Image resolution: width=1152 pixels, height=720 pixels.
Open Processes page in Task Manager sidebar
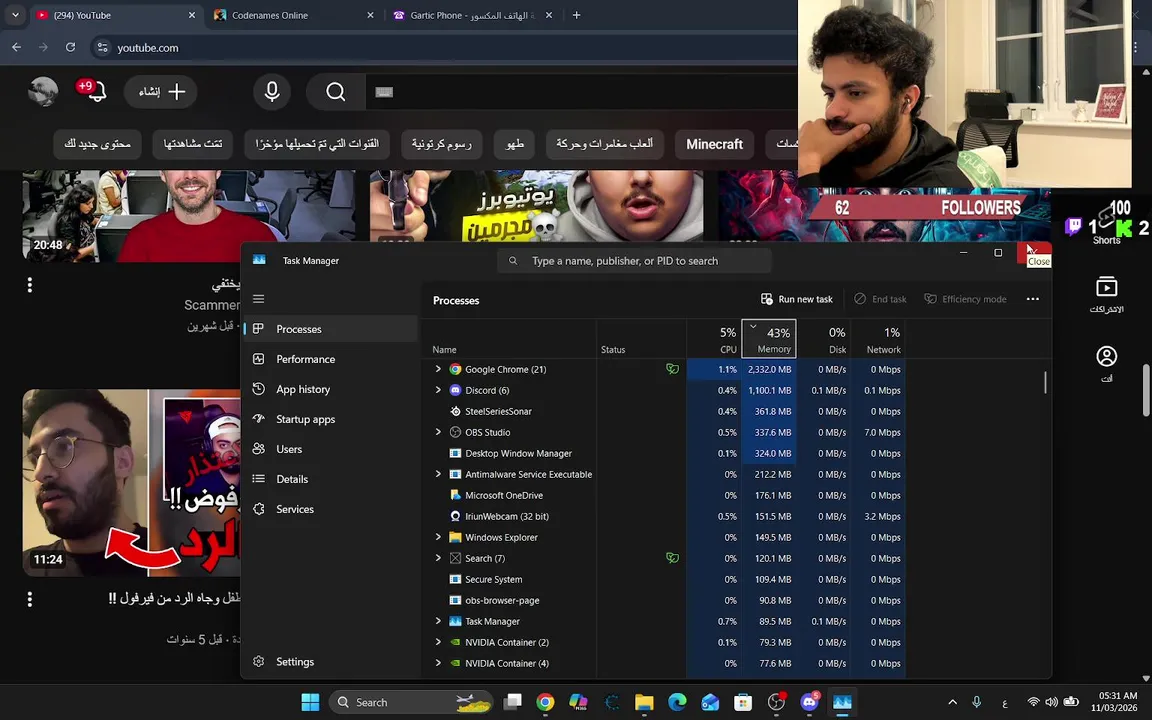[x=331, y=329]
